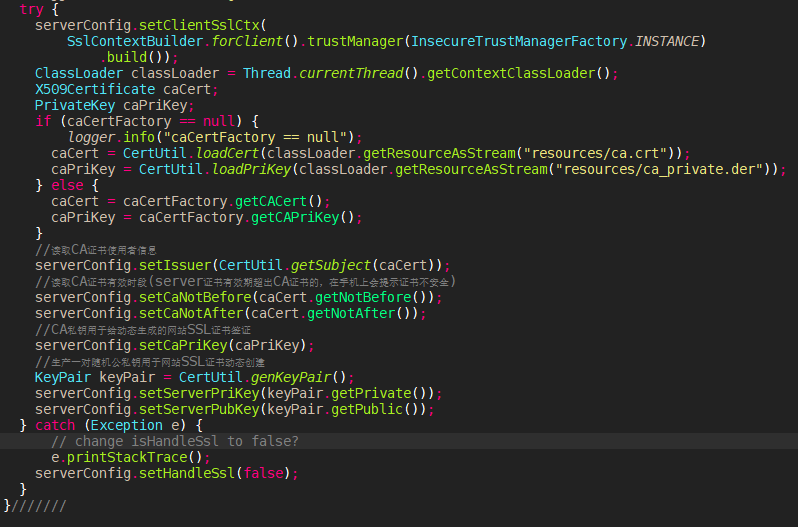The image size is (798, 527).
Task: Click InsecureTrustManagerFactory in the code
Action: 519,41
